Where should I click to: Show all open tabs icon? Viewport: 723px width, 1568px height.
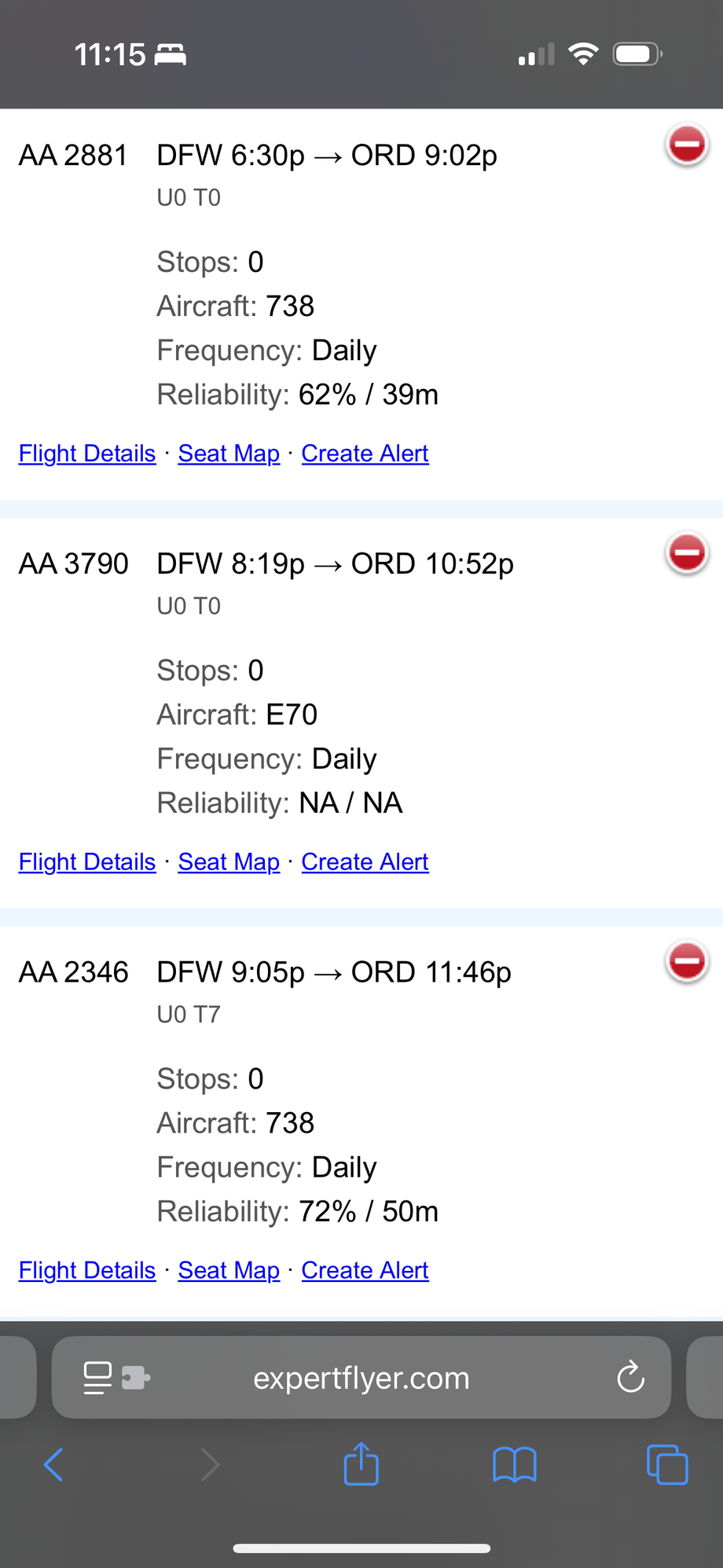(x=666, y=1463)
